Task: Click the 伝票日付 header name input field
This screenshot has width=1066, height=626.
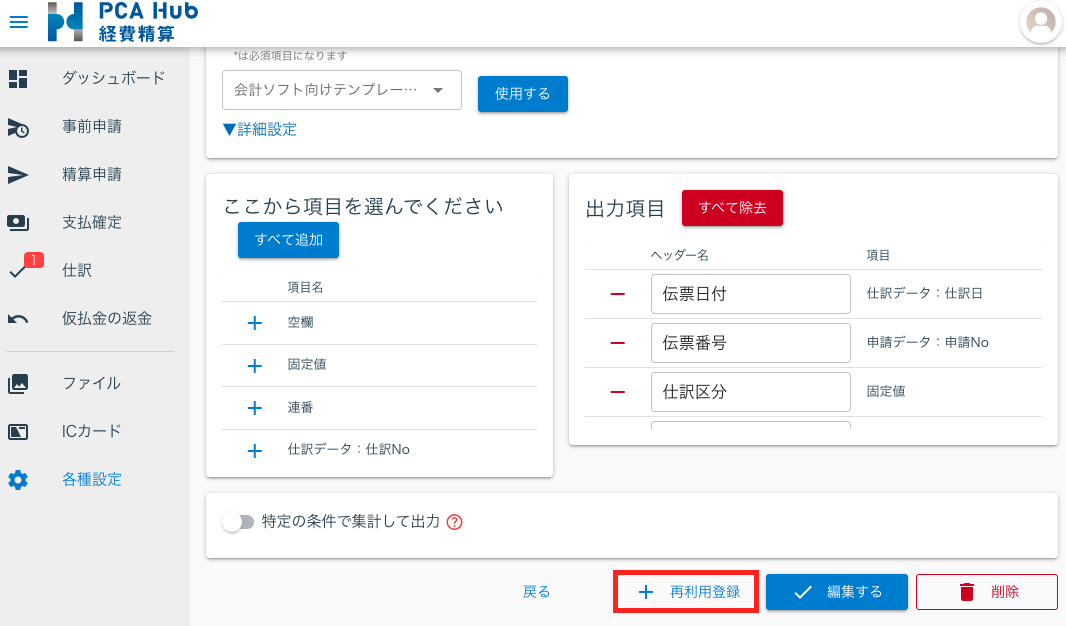Action: click(750, 293)
